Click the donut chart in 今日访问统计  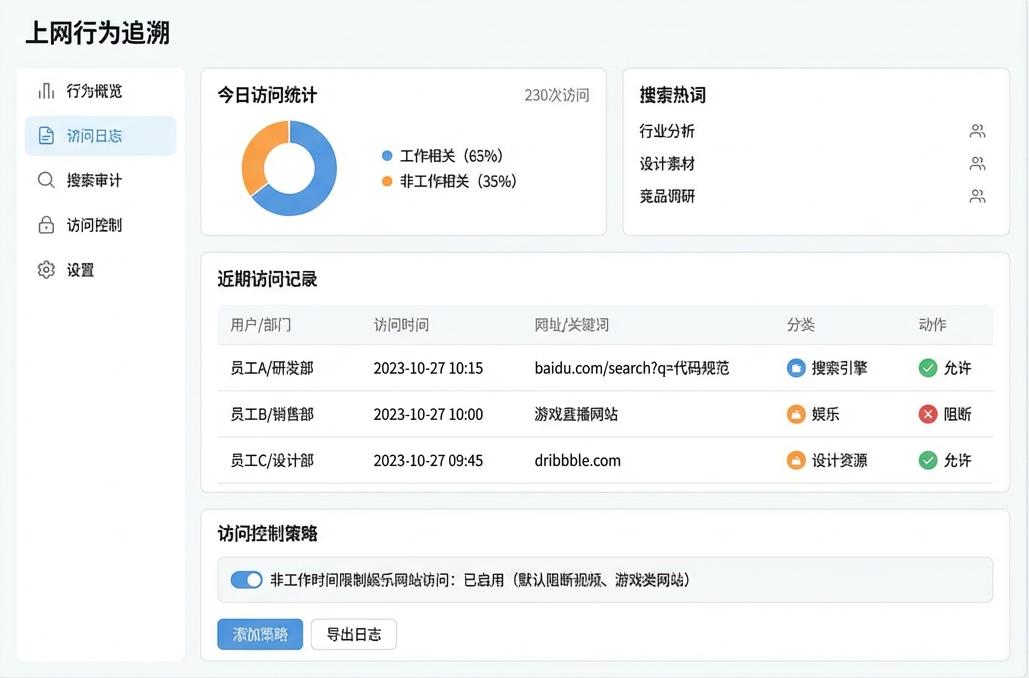point(289,168)
